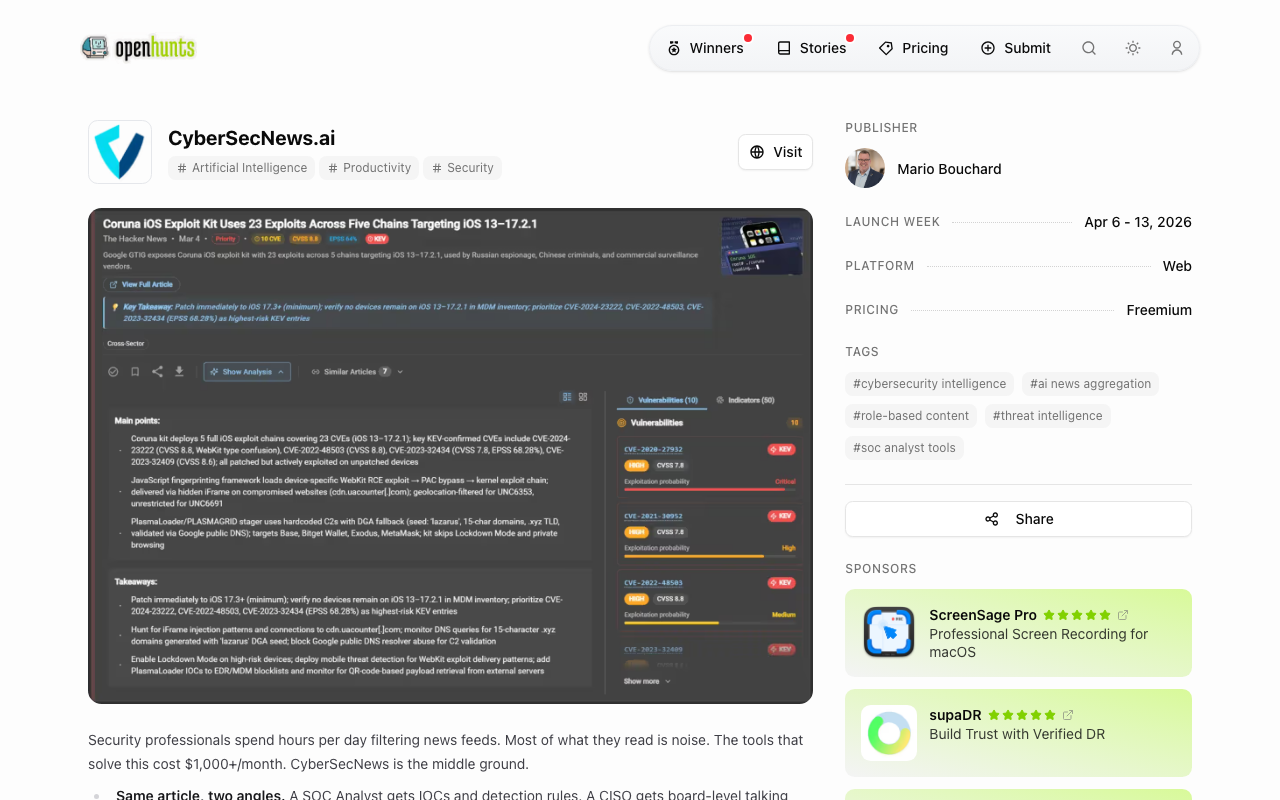Open the product screenshot preview image
This screenshot has height=800, width=1280.
coord(450,456)
